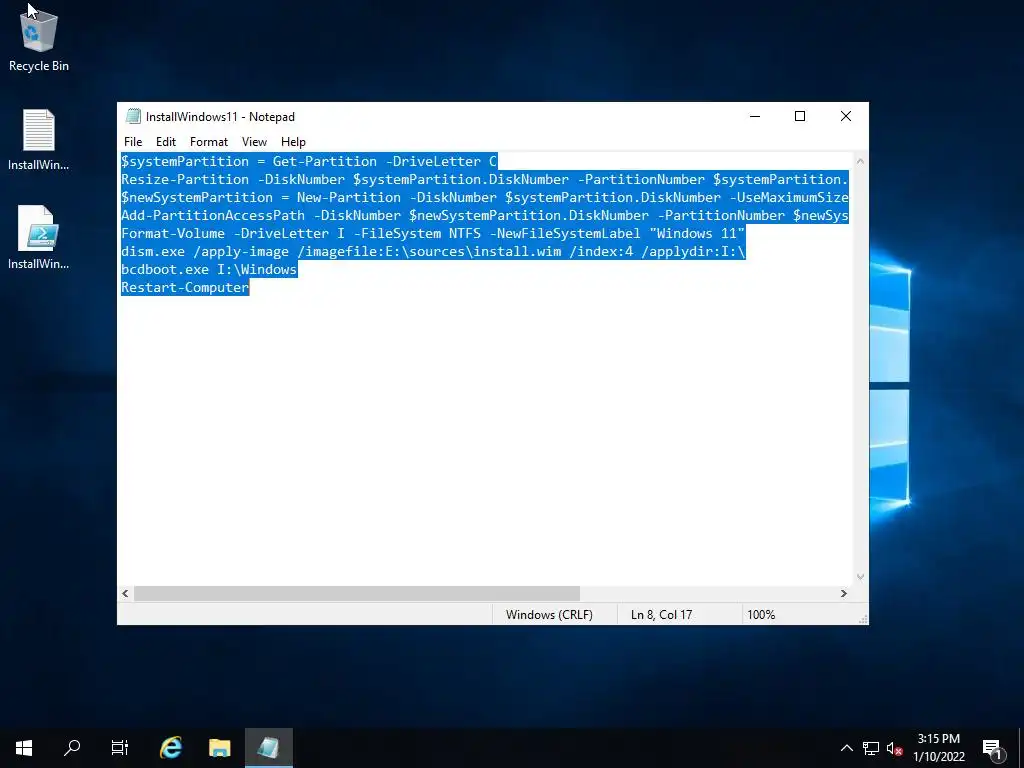Click the Restart-Computer line
This screenshot has height=768, width=1024.
click(x=185, y=287)
